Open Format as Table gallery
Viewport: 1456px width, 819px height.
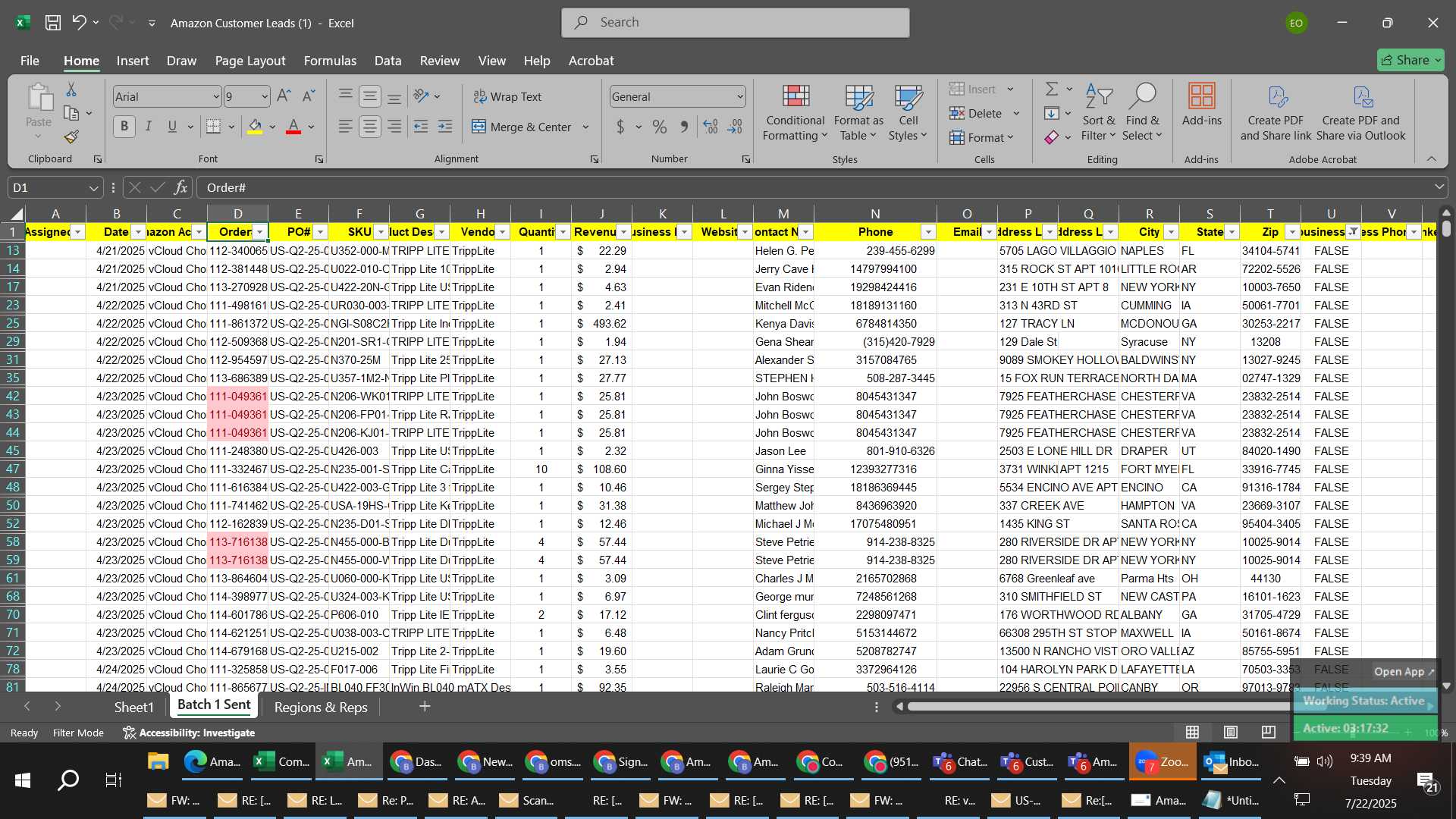[858, 112]
